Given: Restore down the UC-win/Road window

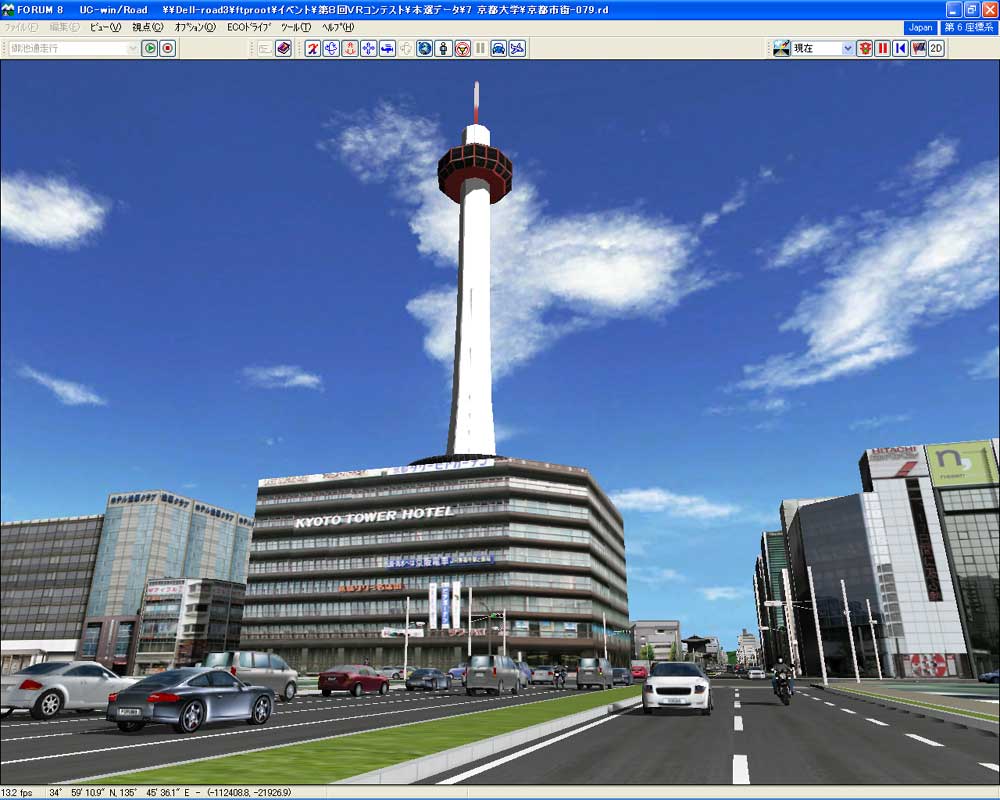Looking at the screenshot, I should coord(972,10).
